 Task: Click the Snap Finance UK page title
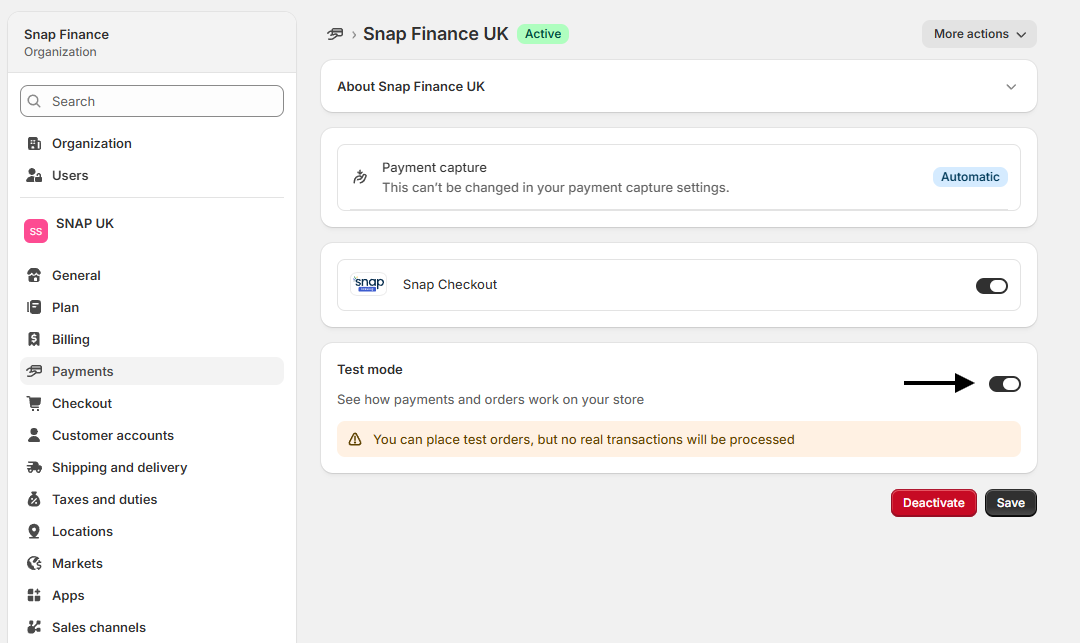[435, 34]
